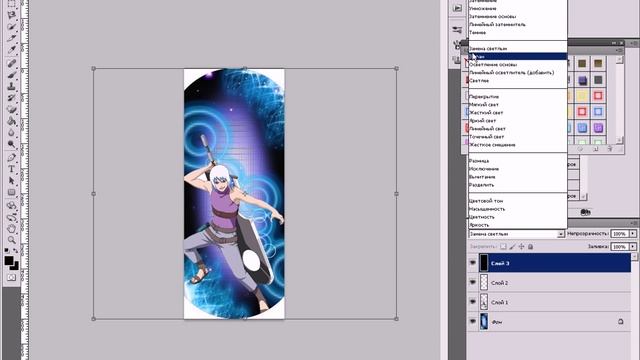Screen dimensions: 640x360
Task: Select the Eraser tool
Action: point(11,110)
